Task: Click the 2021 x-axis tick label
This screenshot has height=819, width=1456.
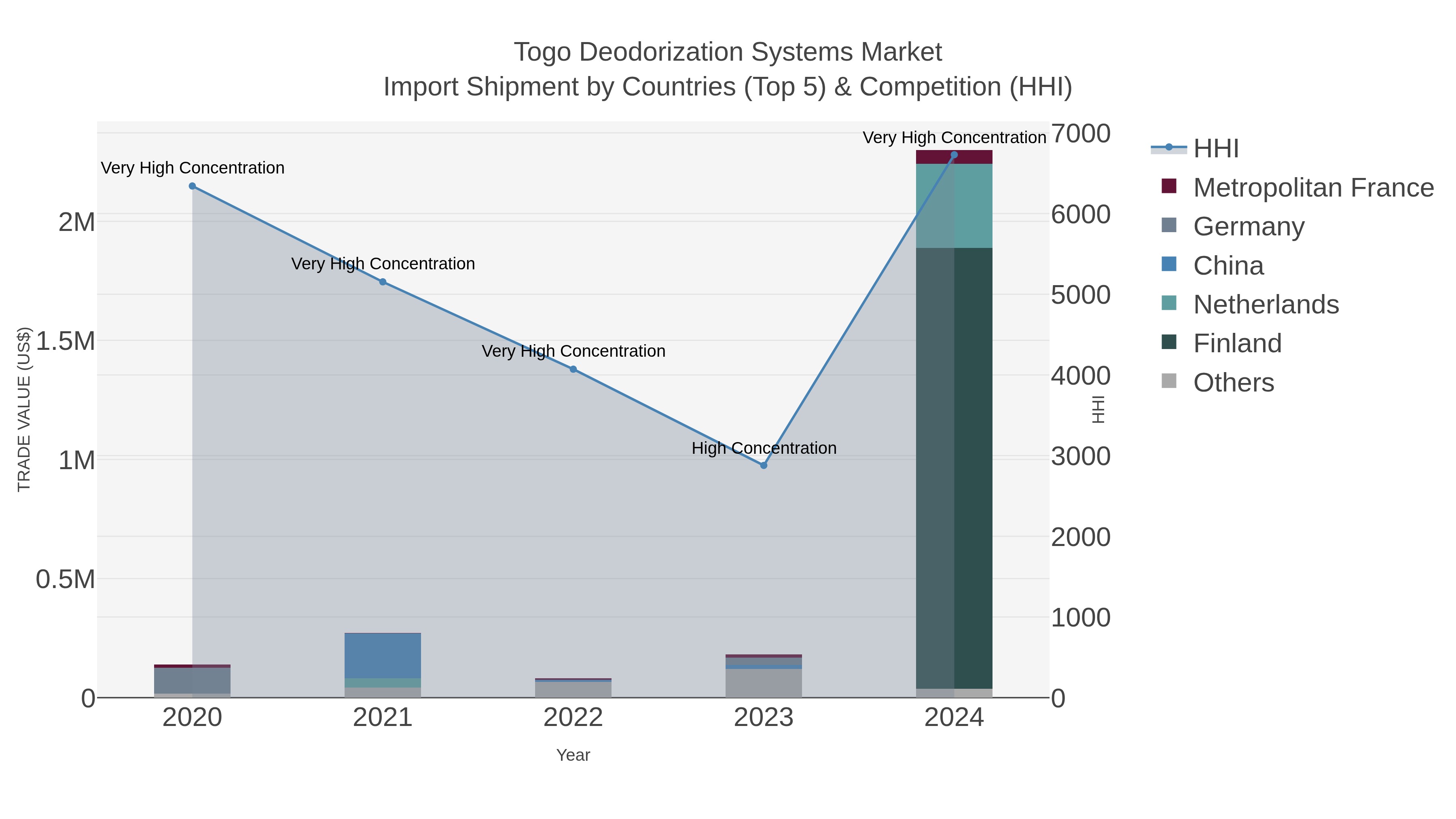Action: 383,718
